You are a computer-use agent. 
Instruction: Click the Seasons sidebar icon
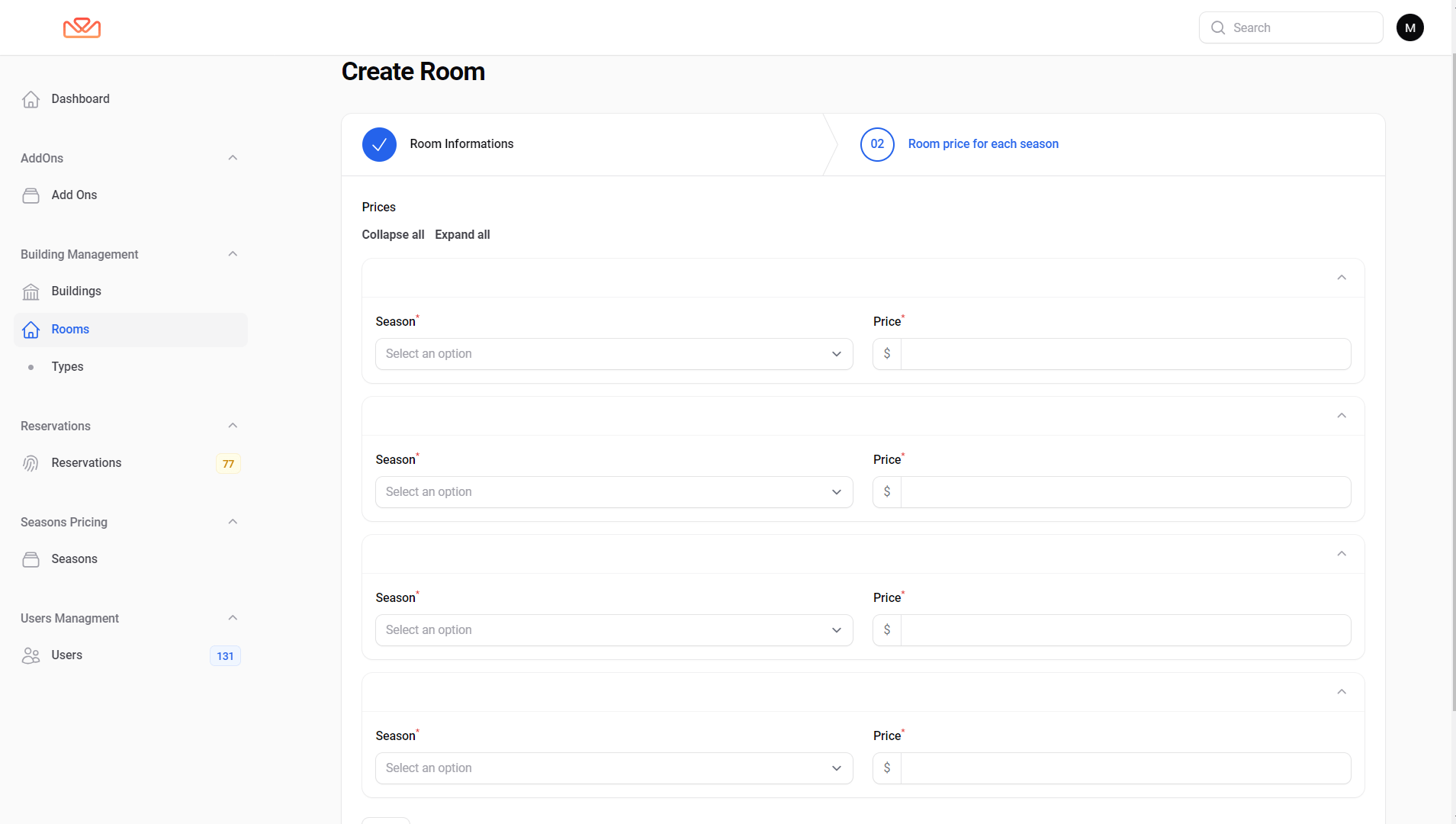[31, 559]
